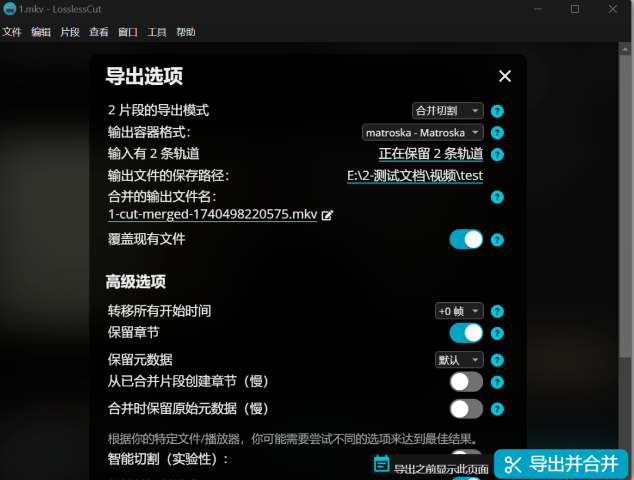
Task: Open the 合并切割 export mode dropdown
Action: [x=447, y=111]
